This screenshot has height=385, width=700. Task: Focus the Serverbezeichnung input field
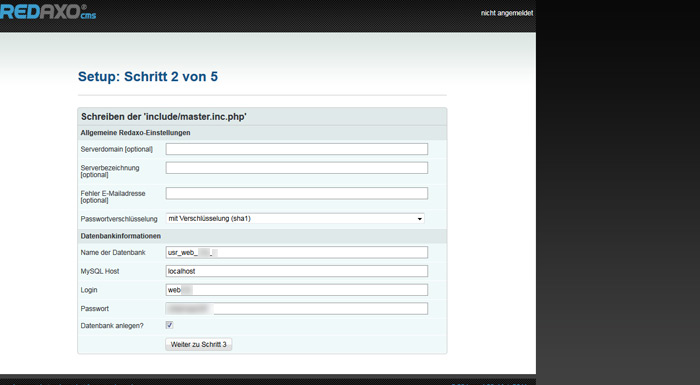tap(296, 168)
